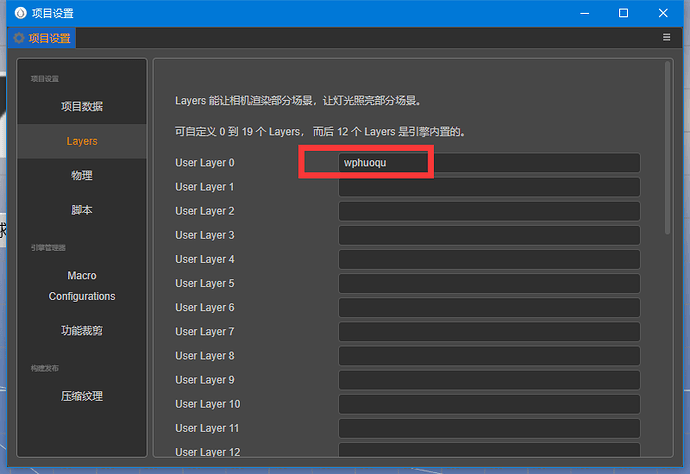This screenshot has height=474, width=690.
Task: Click the text about 19 custom Layers
Action: pyautogui.click(x=320, y=132)
